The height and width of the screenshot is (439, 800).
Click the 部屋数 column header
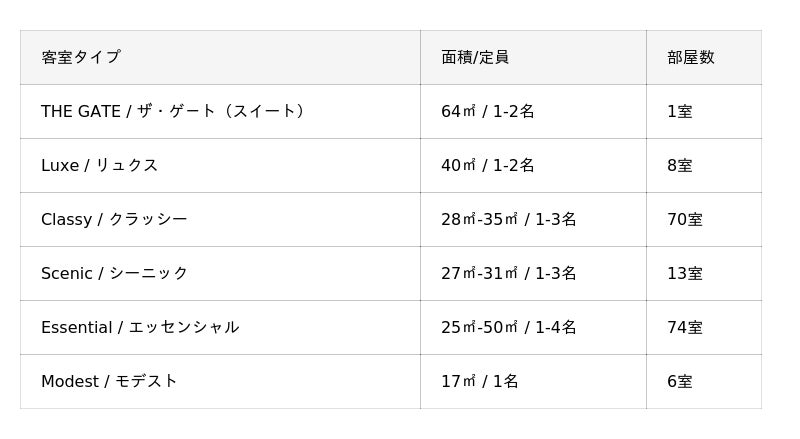point(691,57)
